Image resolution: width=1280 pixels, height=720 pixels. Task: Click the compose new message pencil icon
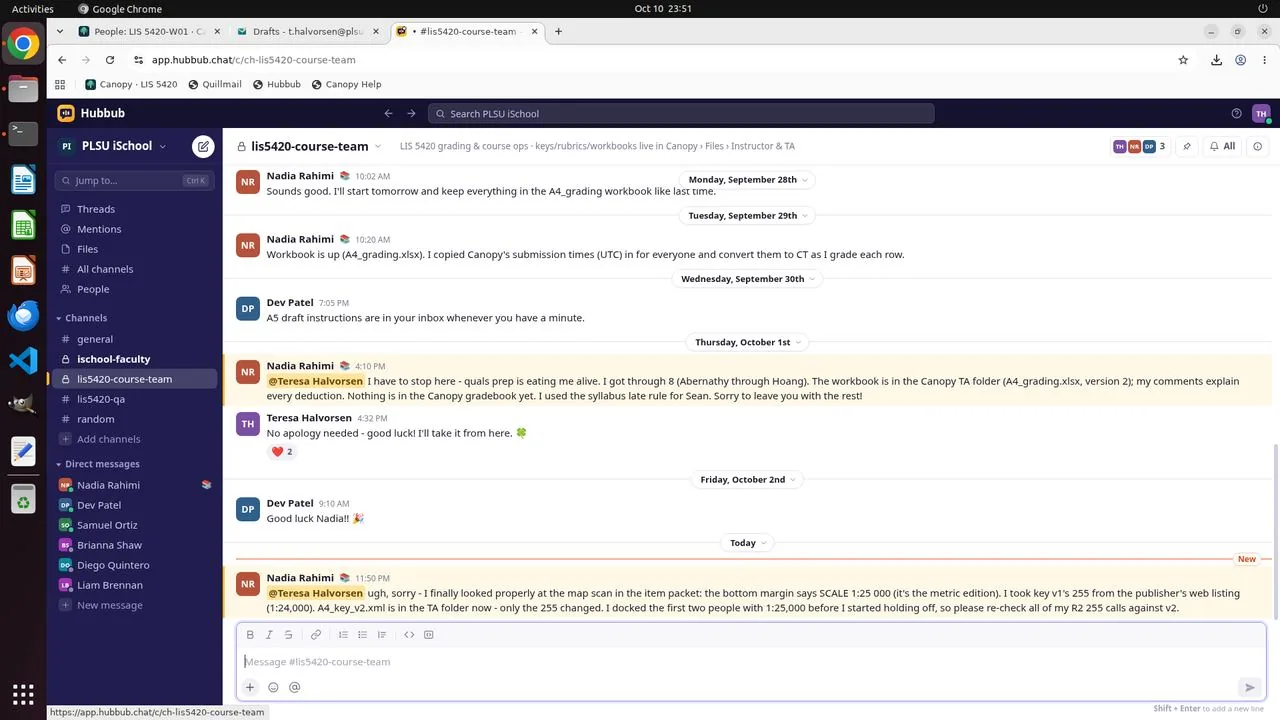[x=203, y=146]
